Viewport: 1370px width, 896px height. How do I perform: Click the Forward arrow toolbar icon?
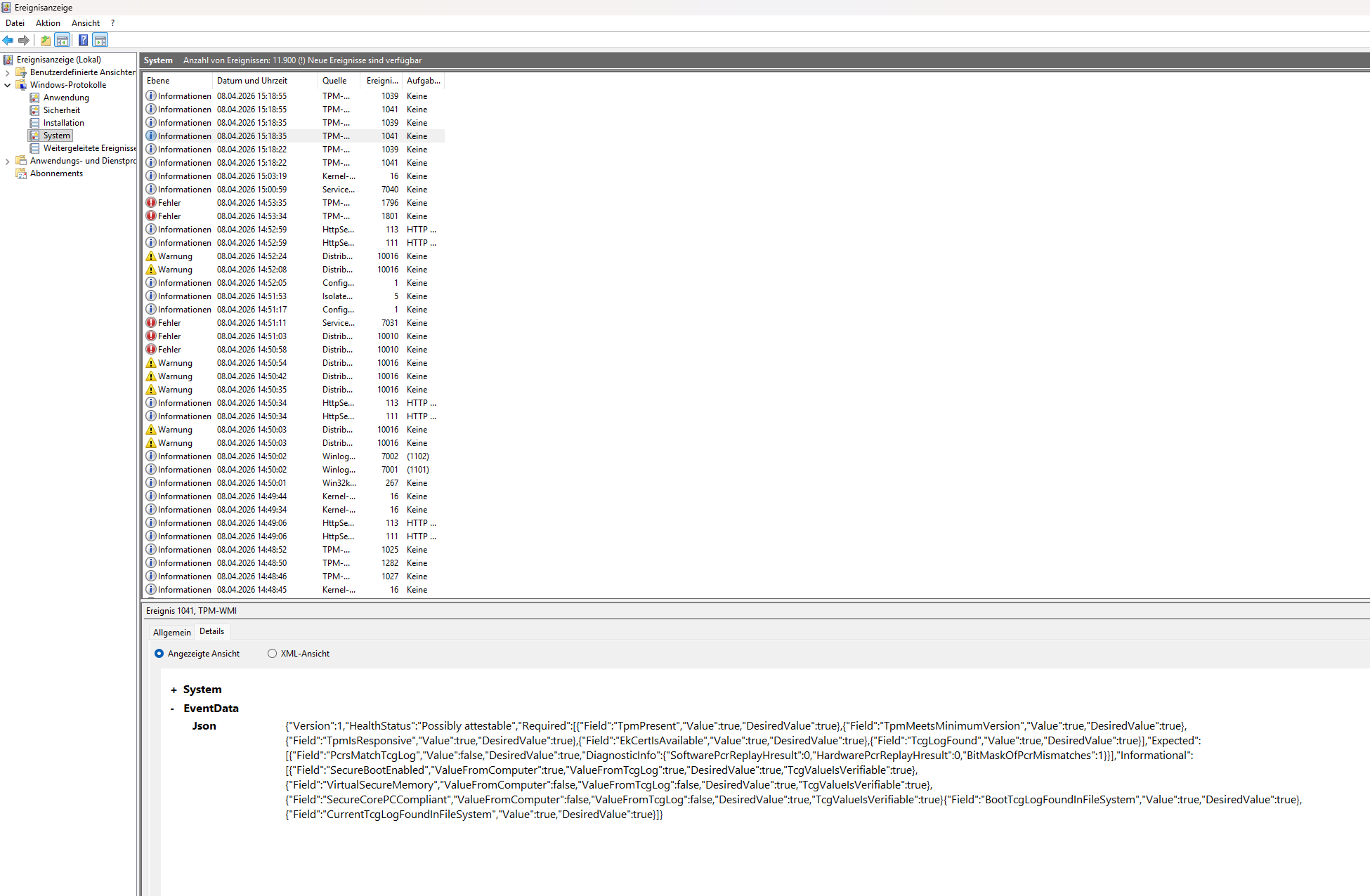point(24,40)
